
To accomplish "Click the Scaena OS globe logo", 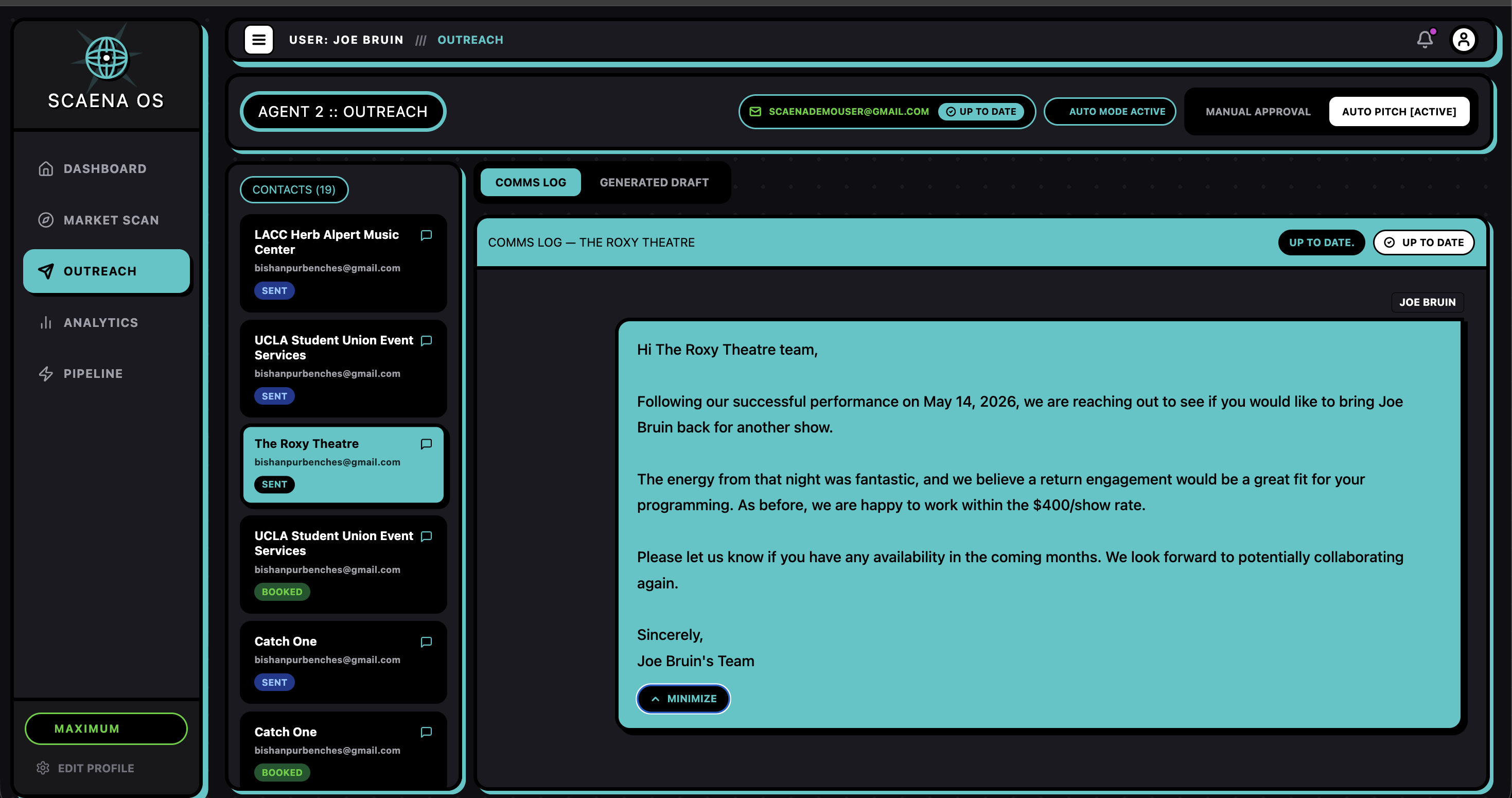I will 106,58.
